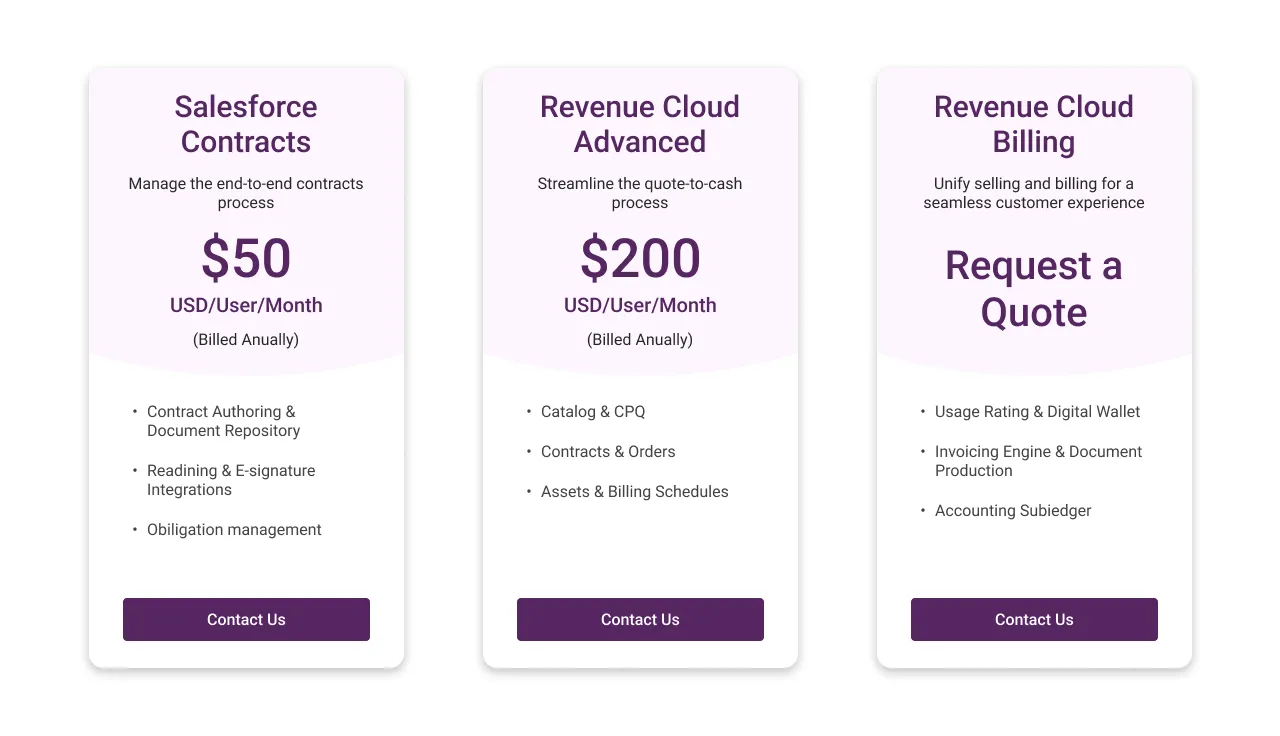The width and height of the screenshot is (1280, 736).
Task: Click the Billed Anually note under $50
Action: point(246,339)
